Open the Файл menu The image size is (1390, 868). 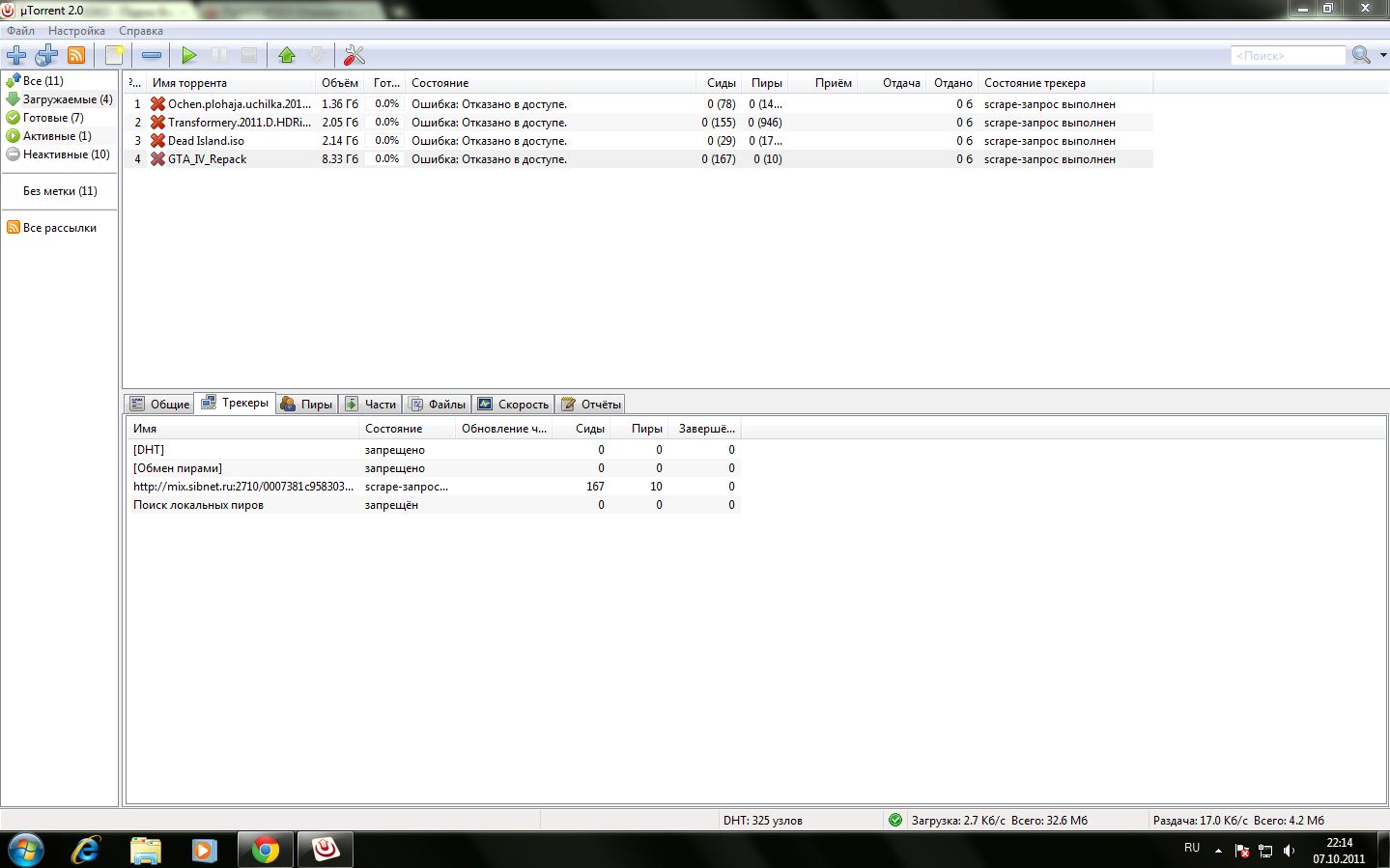coord(20,30)
